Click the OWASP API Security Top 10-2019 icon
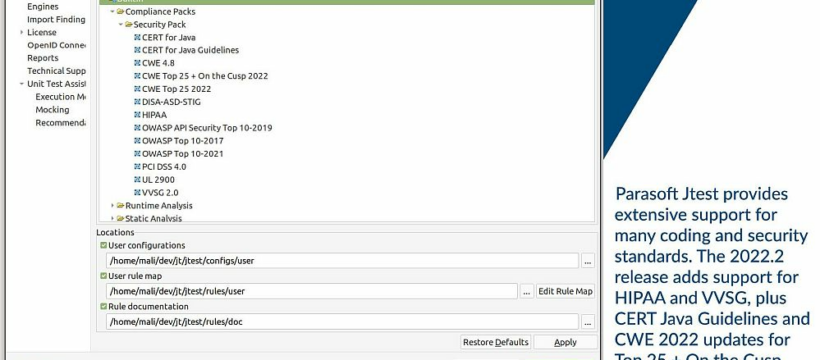820x360 pixels. pos(138,128)
